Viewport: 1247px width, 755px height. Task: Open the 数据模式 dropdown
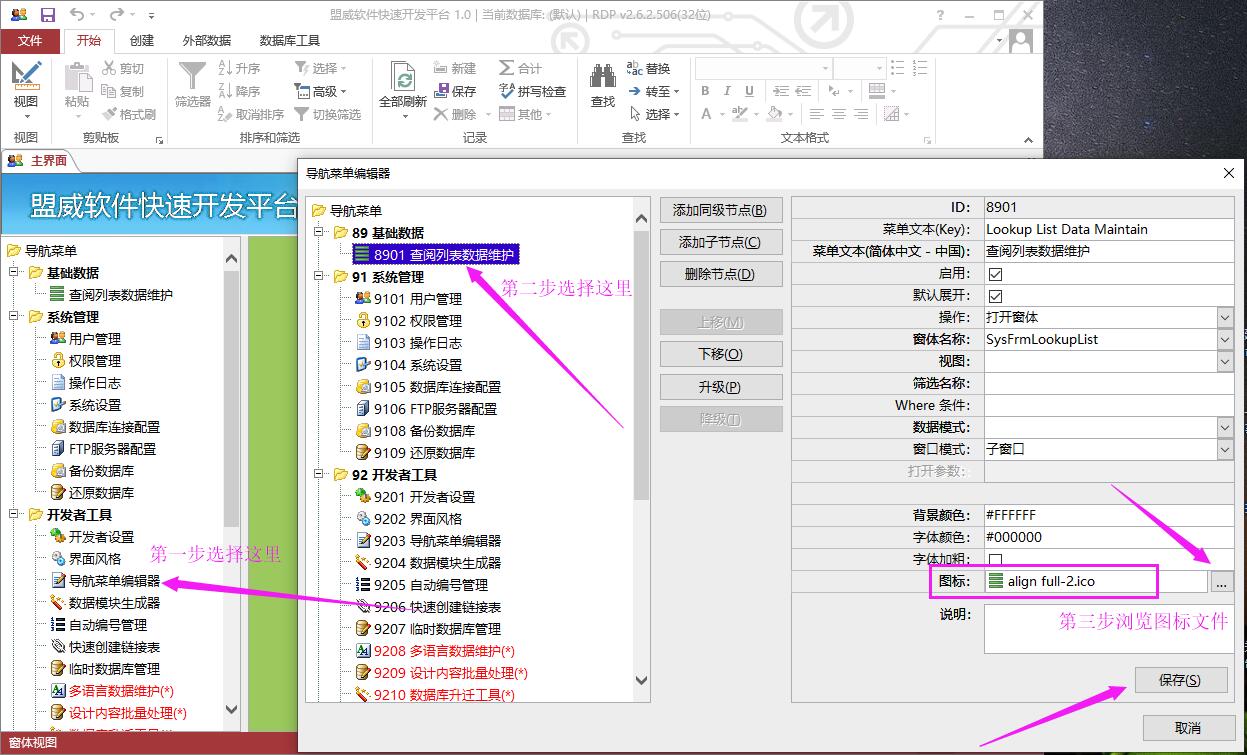1226,427
